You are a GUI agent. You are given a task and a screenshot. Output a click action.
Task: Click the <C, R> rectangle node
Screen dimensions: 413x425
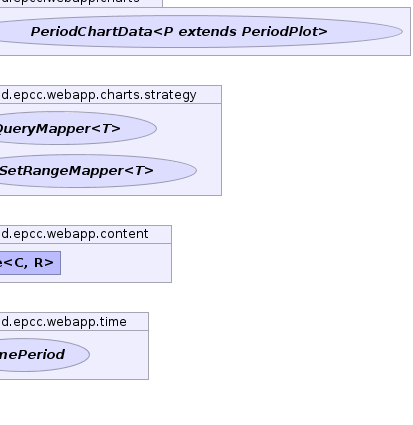(30, 263)
